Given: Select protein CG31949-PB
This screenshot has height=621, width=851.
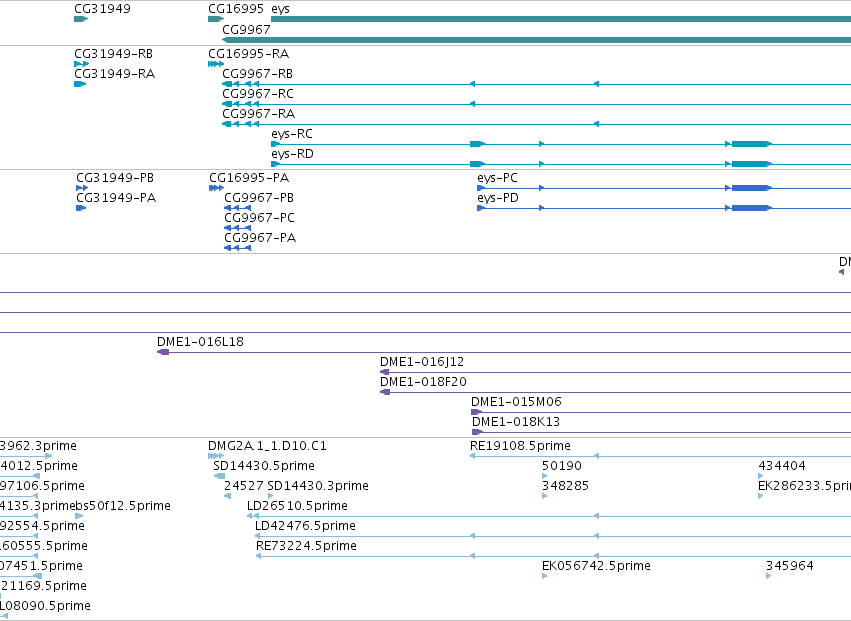Looking at the screenshot, I should tap(115, 178).
